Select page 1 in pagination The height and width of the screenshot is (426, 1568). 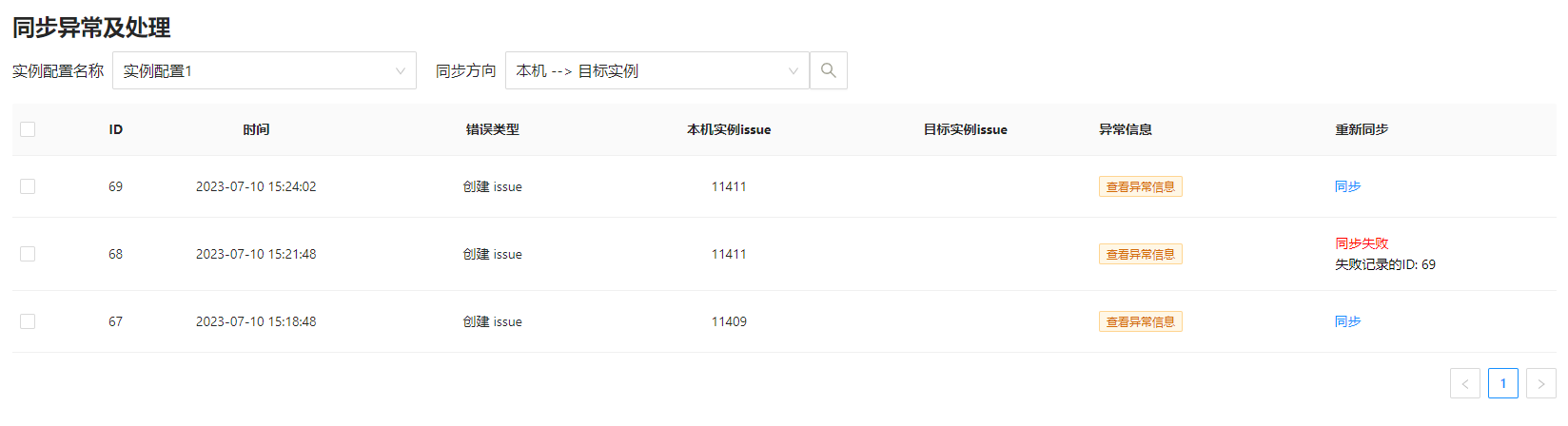tap(1502, 383)
